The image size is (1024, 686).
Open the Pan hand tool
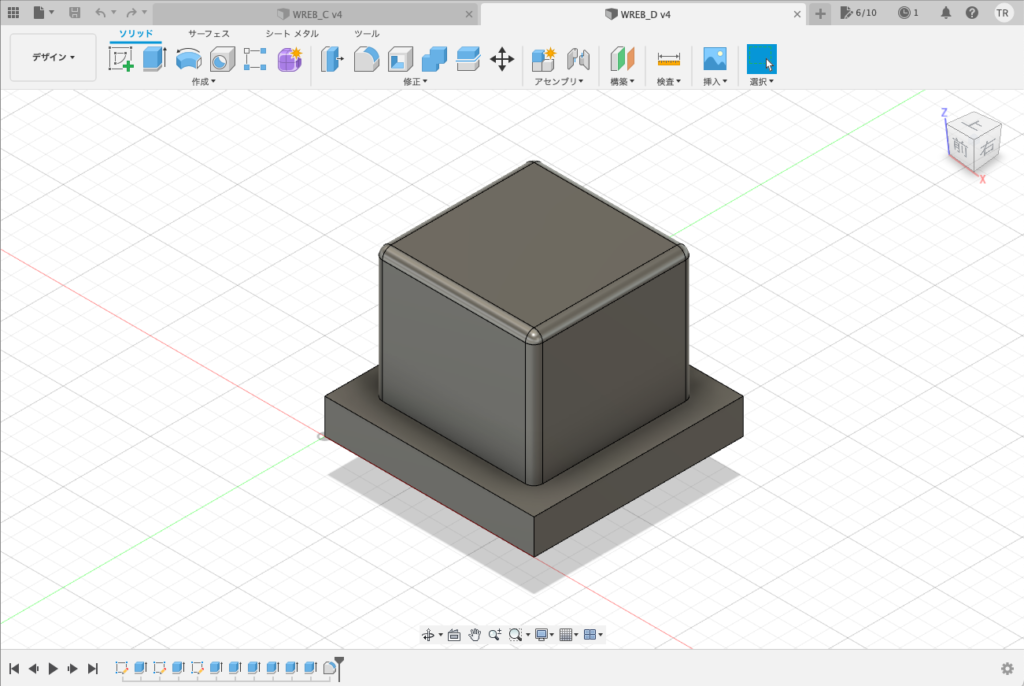click(475, 634)
